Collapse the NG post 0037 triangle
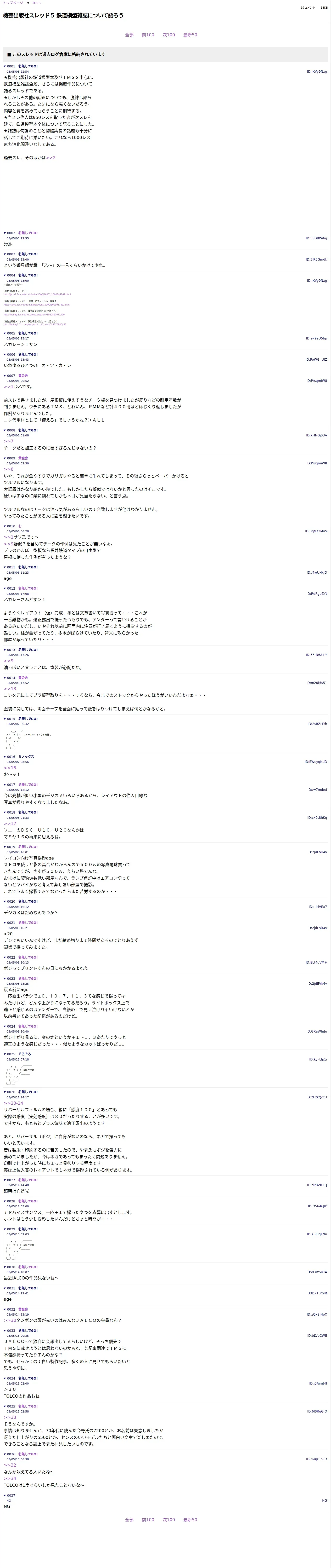336x1568 pixels. click(5, 1496)
